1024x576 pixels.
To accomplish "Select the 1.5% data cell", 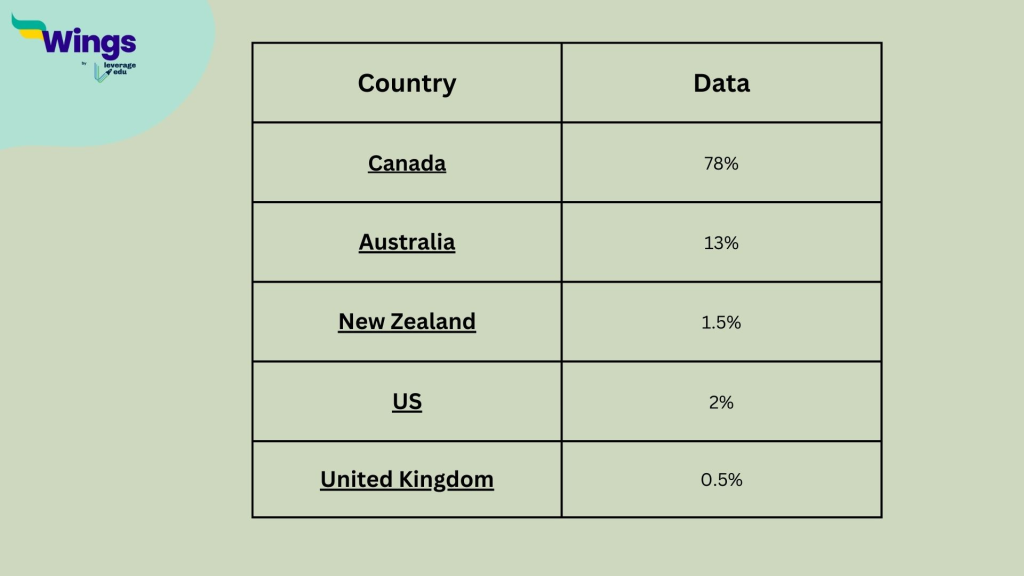I will pos(721,322).
